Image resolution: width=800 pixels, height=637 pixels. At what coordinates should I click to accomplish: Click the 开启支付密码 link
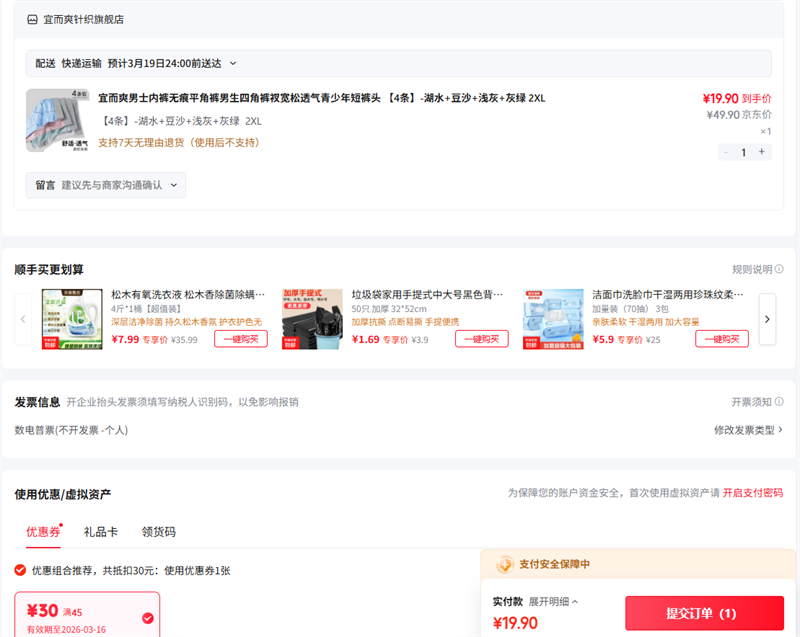point(753,493)
